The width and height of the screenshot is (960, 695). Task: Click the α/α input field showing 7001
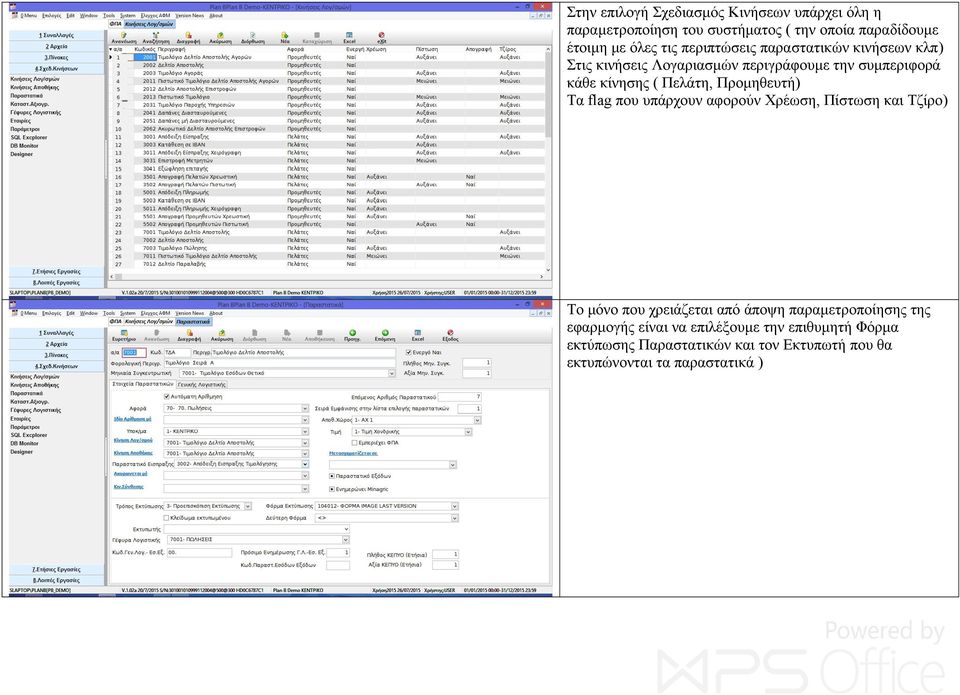(134, 353)
